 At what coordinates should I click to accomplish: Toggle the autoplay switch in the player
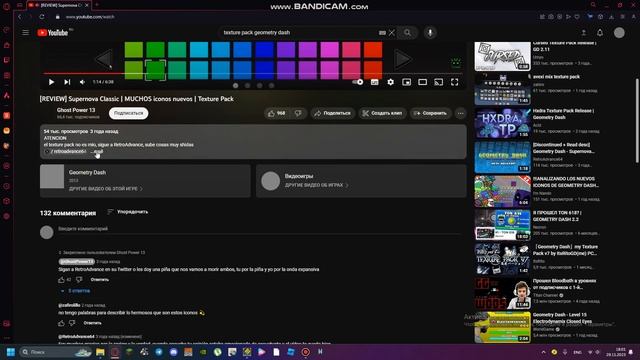358,82
